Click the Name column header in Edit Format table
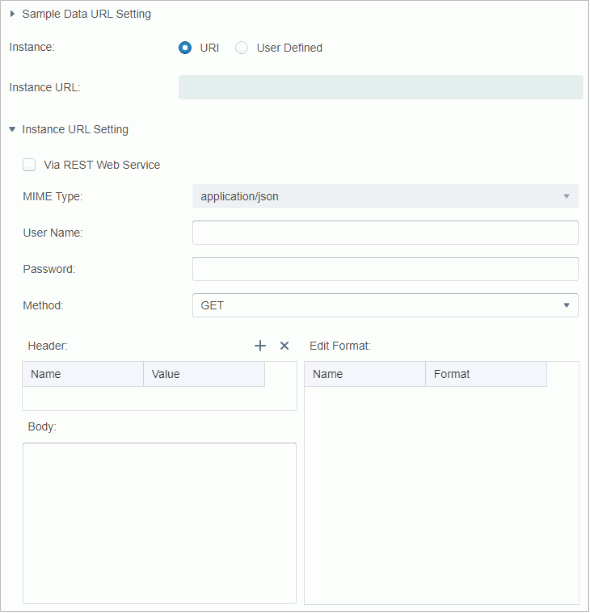 [x=365, y=374]
